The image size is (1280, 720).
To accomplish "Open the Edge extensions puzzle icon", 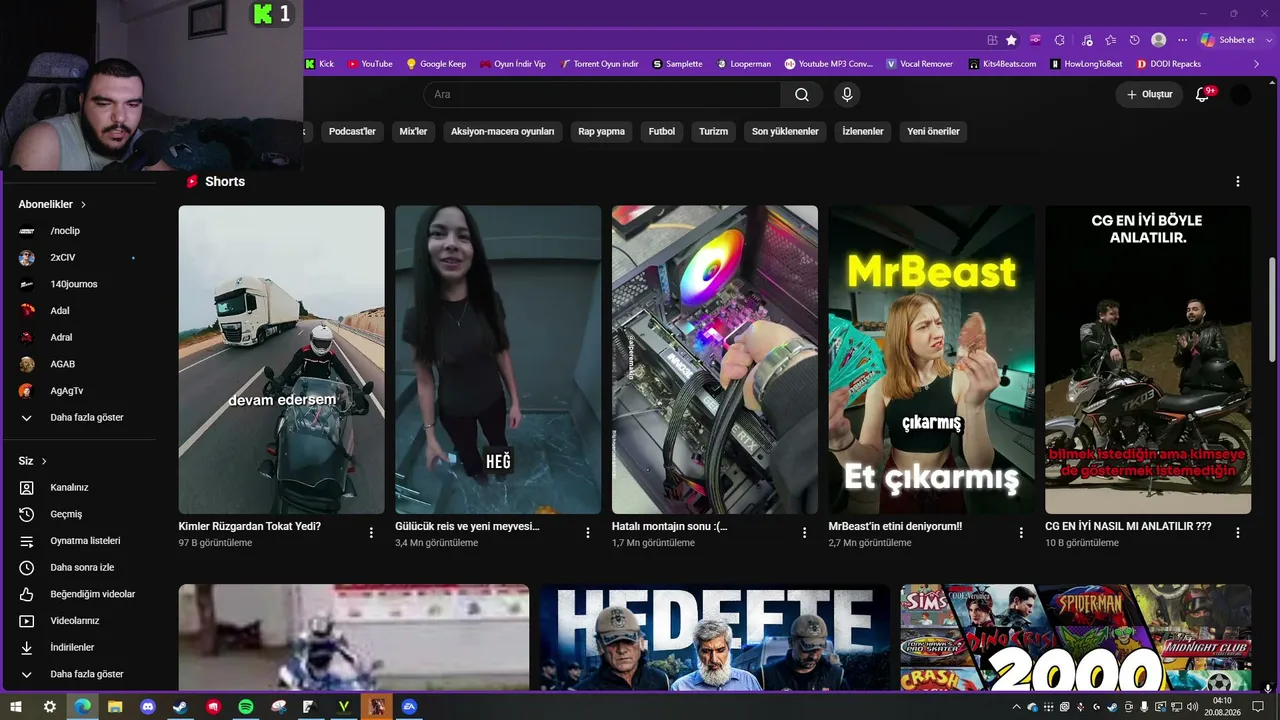I will 1060,40.
